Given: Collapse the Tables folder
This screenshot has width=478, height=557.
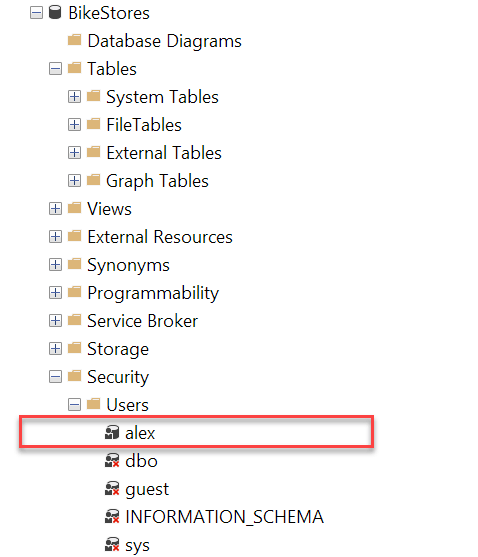Looking at the screenshot, I should tap(55, 69).
